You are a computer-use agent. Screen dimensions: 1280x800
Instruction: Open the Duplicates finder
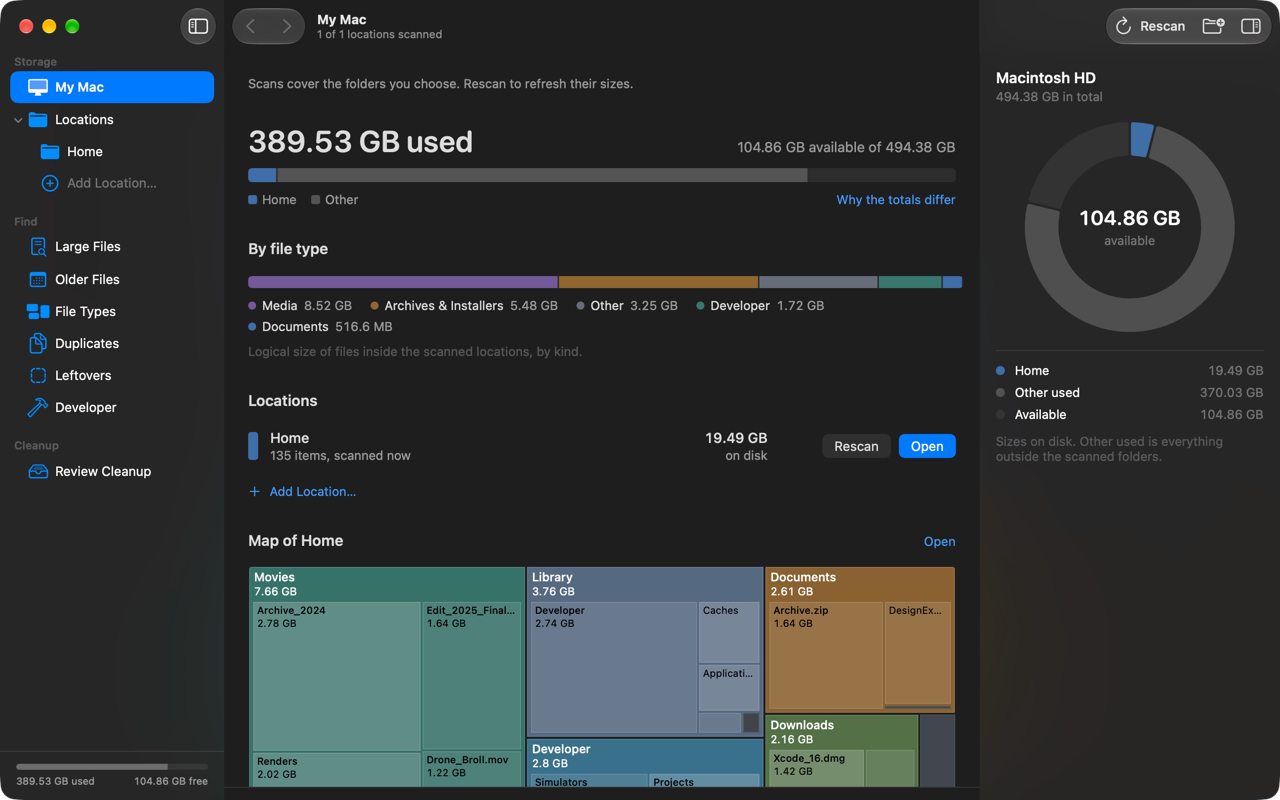(112, 343)
